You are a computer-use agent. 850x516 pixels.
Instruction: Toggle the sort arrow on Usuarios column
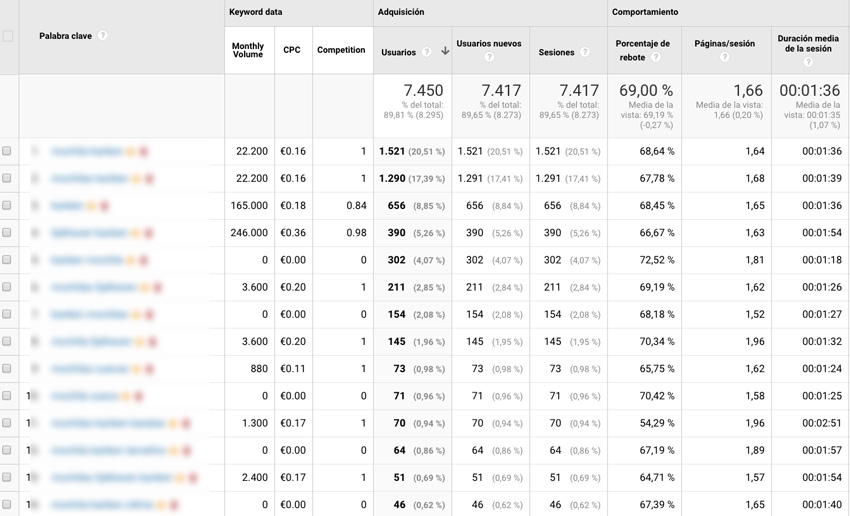[x=445, y=51]
